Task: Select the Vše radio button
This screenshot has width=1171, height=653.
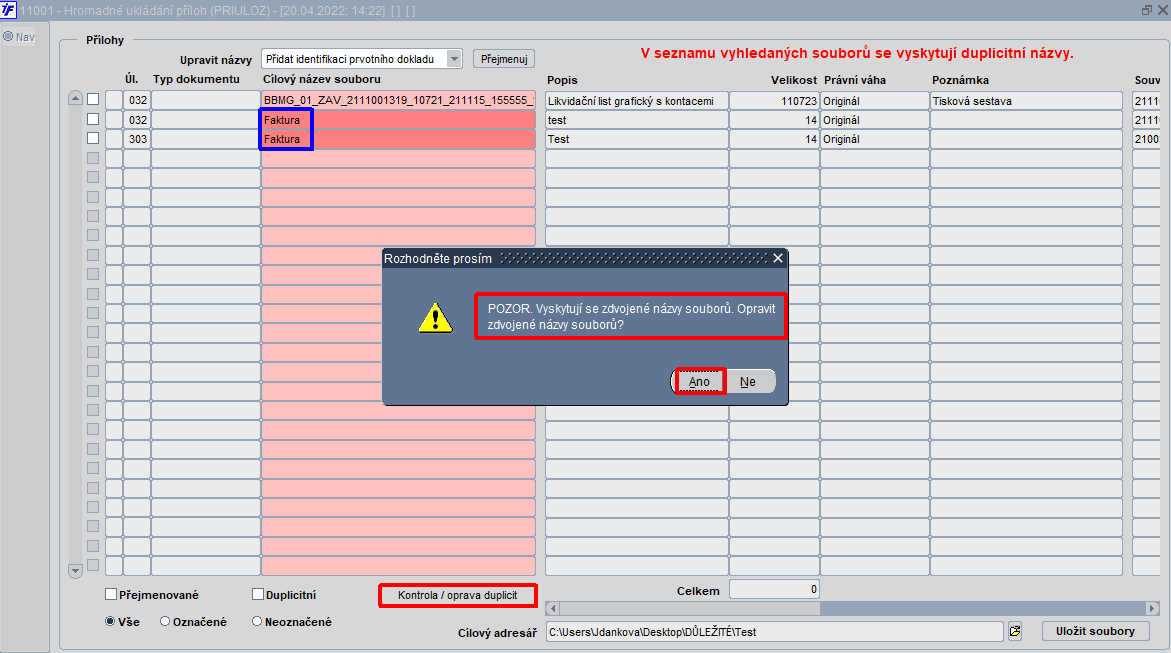Action: (111, 622)
